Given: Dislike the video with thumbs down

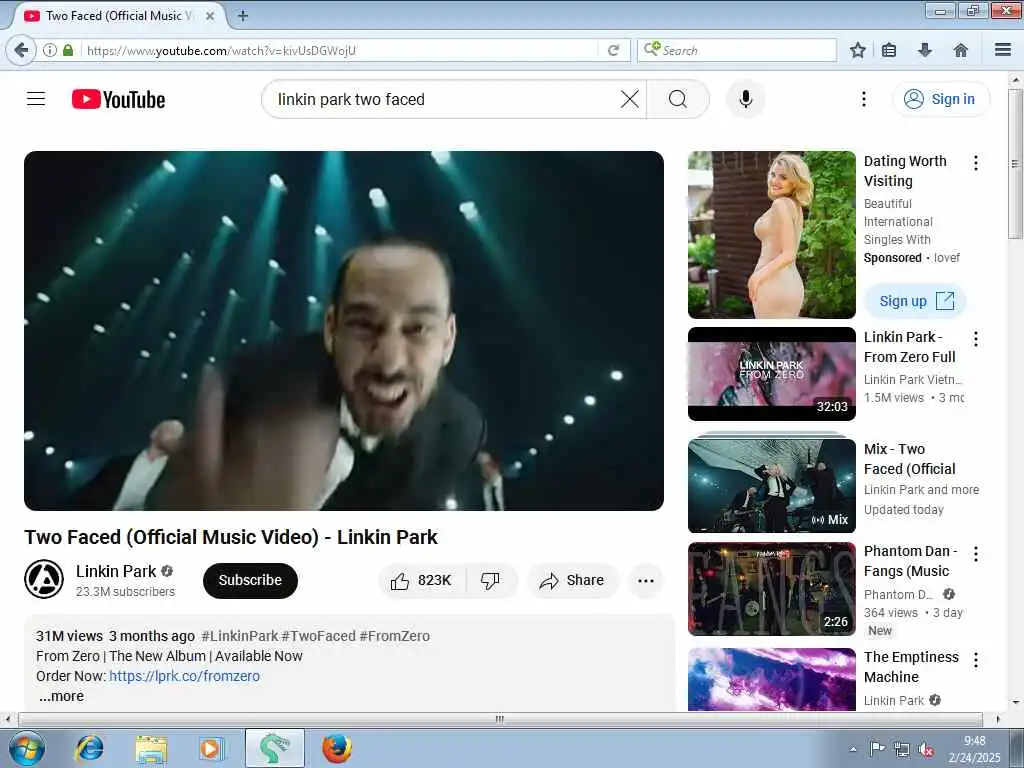Looking at the screenshot, I should [490, 581].
